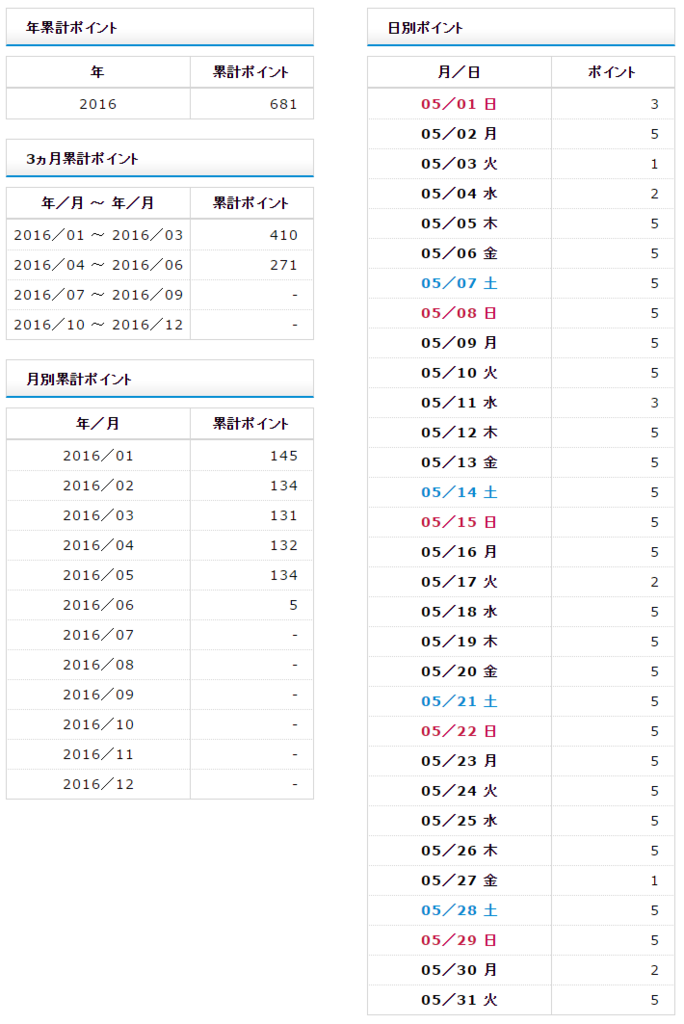Image resolution: width=684 pixels, height=1024 pixels.
Task: Click the 05/07 土 date row
Action: [521, 283]
